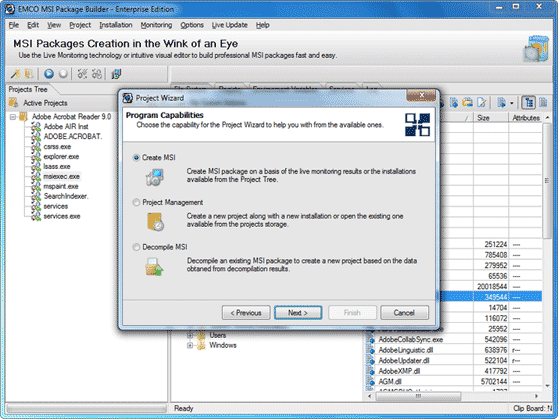The width and height of the screenshot is (558, 419).
Task: Open the View menu
Action: tap(54, 25)
